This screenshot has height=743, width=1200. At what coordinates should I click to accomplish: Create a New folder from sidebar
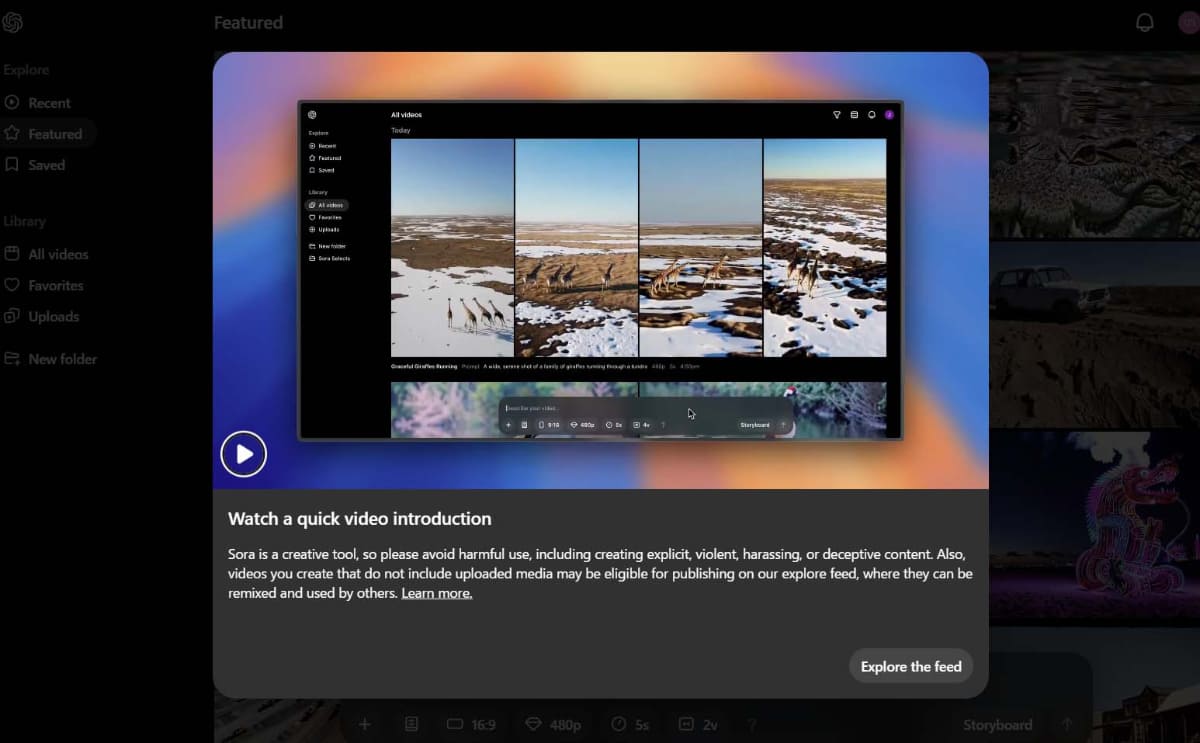[50, 359]
